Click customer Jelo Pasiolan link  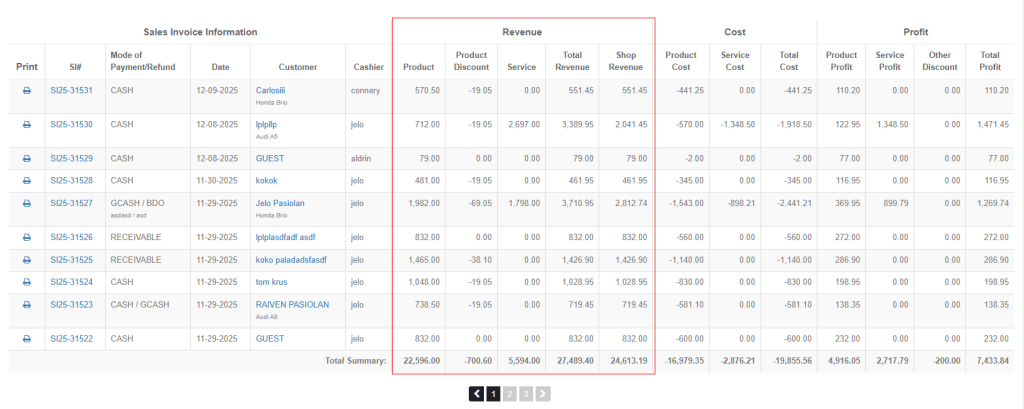(x=280, y=203)
